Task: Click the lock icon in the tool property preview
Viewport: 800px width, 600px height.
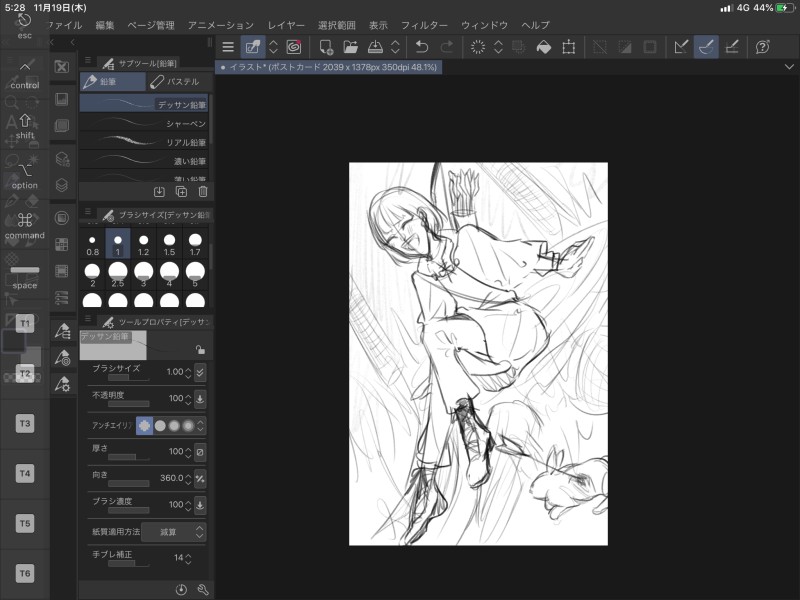Action: (200, 349)
